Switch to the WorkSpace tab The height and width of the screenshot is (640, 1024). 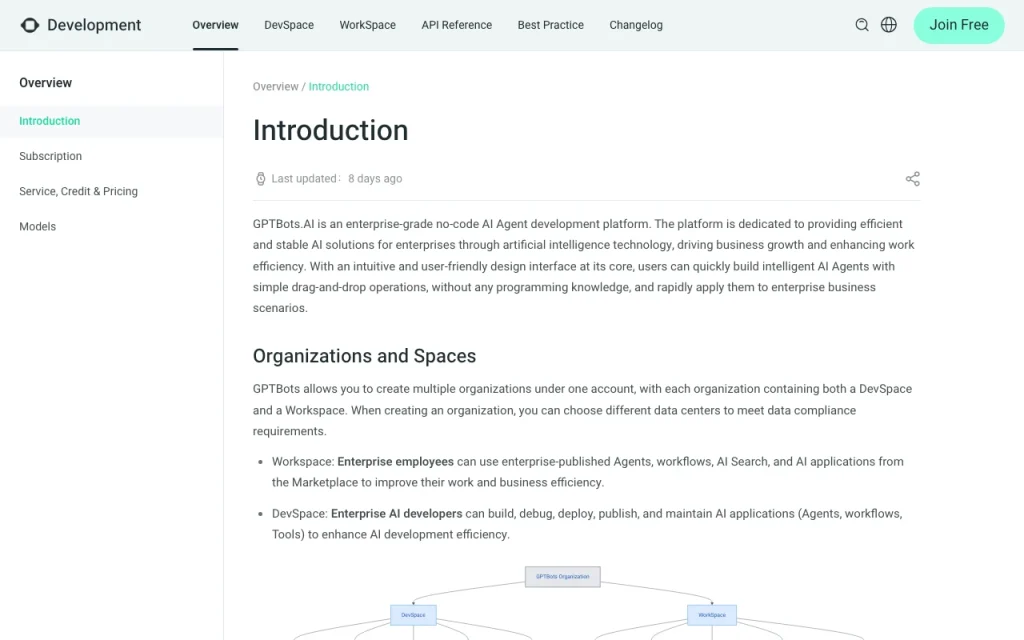click(x=368, y=25)
